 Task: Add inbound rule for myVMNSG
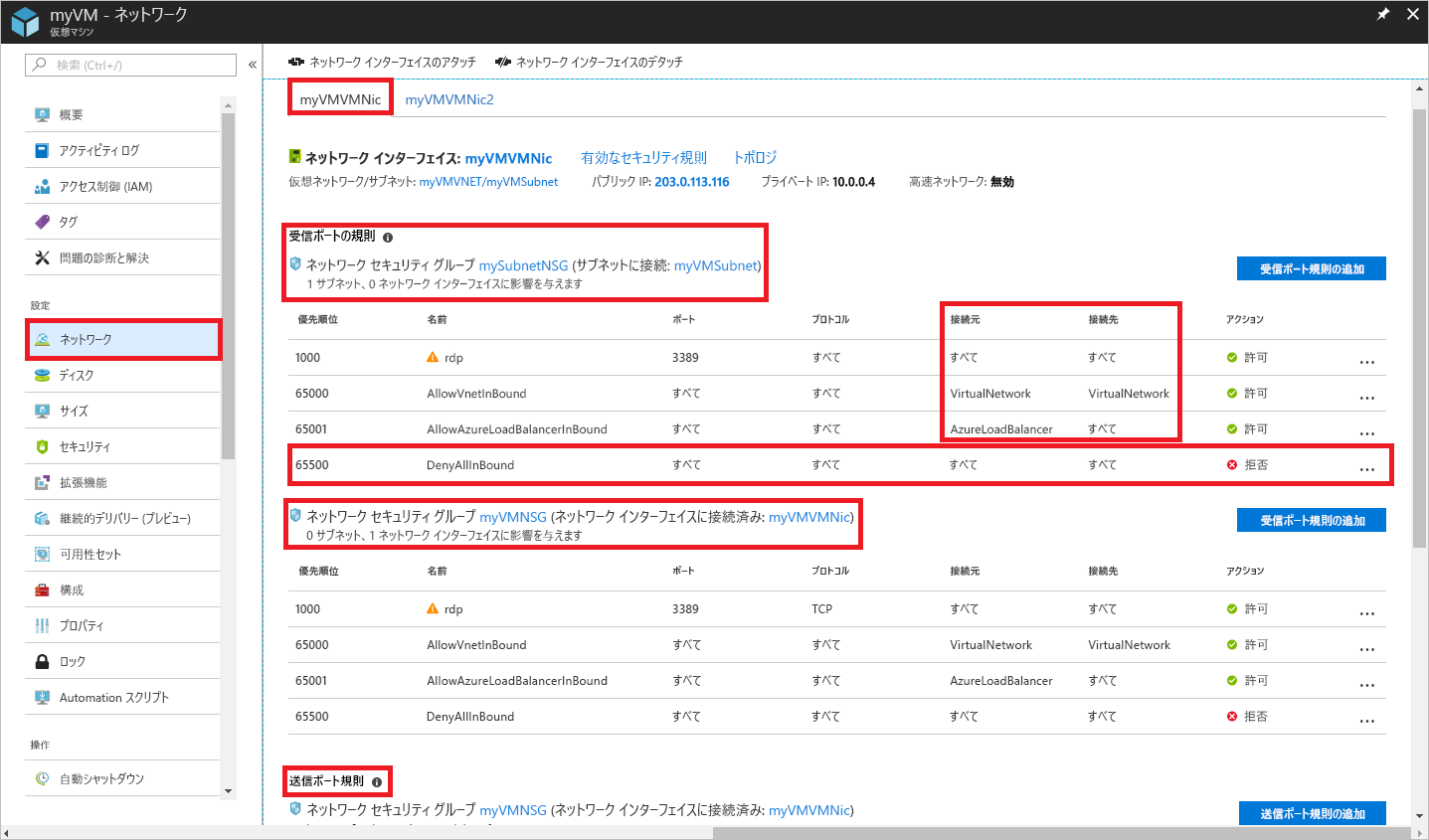pyautogui.click(x=1312, y=520)
